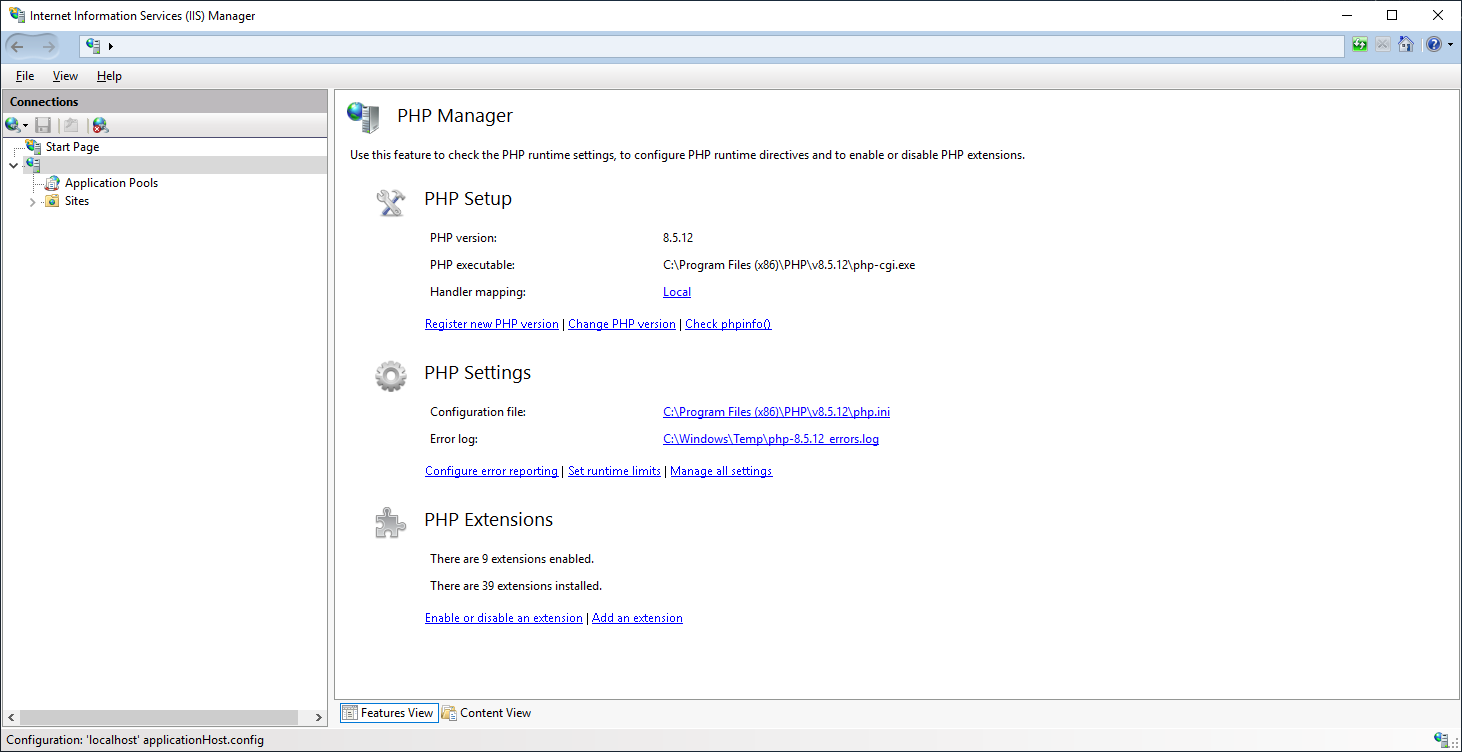Click Add an extension link
The height and width of the screenshot is (752, 1462).
637,618
